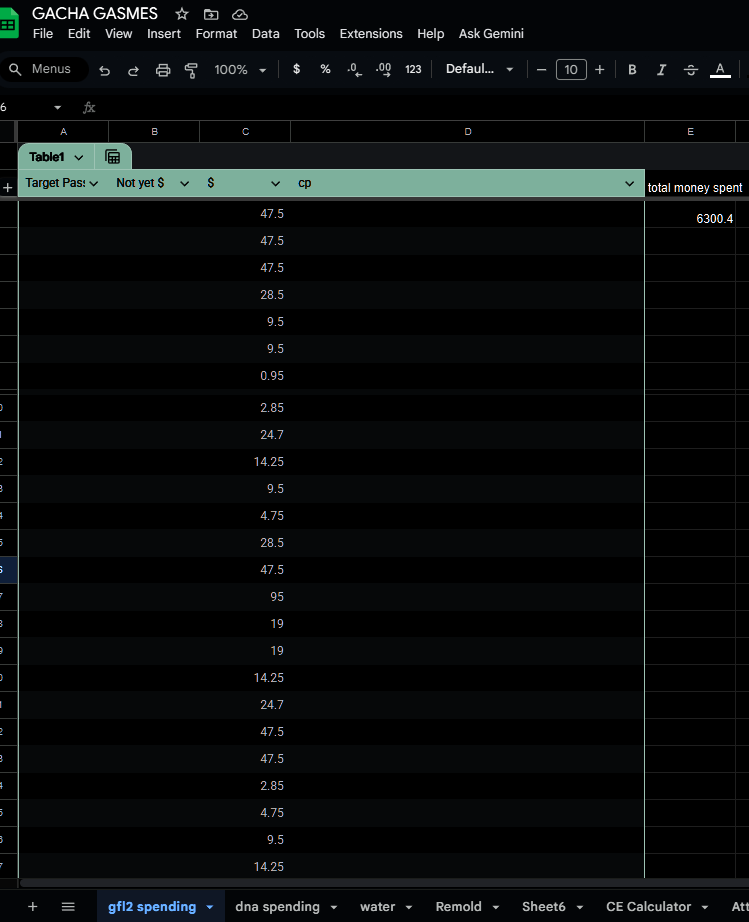Viewport: 749px width, 922px height.
Task: Rename the GACHA GASMES title
Action: point(95,14)
